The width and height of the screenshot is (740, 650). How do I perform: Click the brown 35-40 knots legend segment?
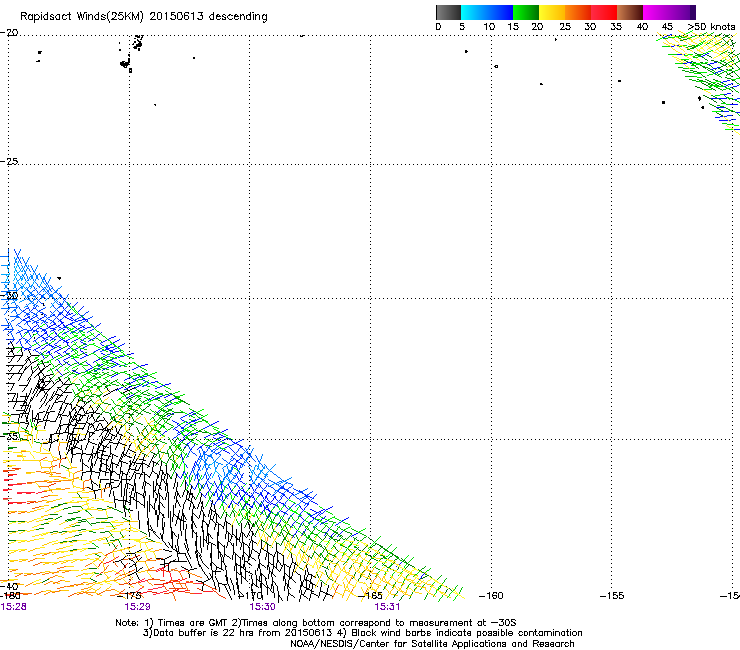[630, 12]
